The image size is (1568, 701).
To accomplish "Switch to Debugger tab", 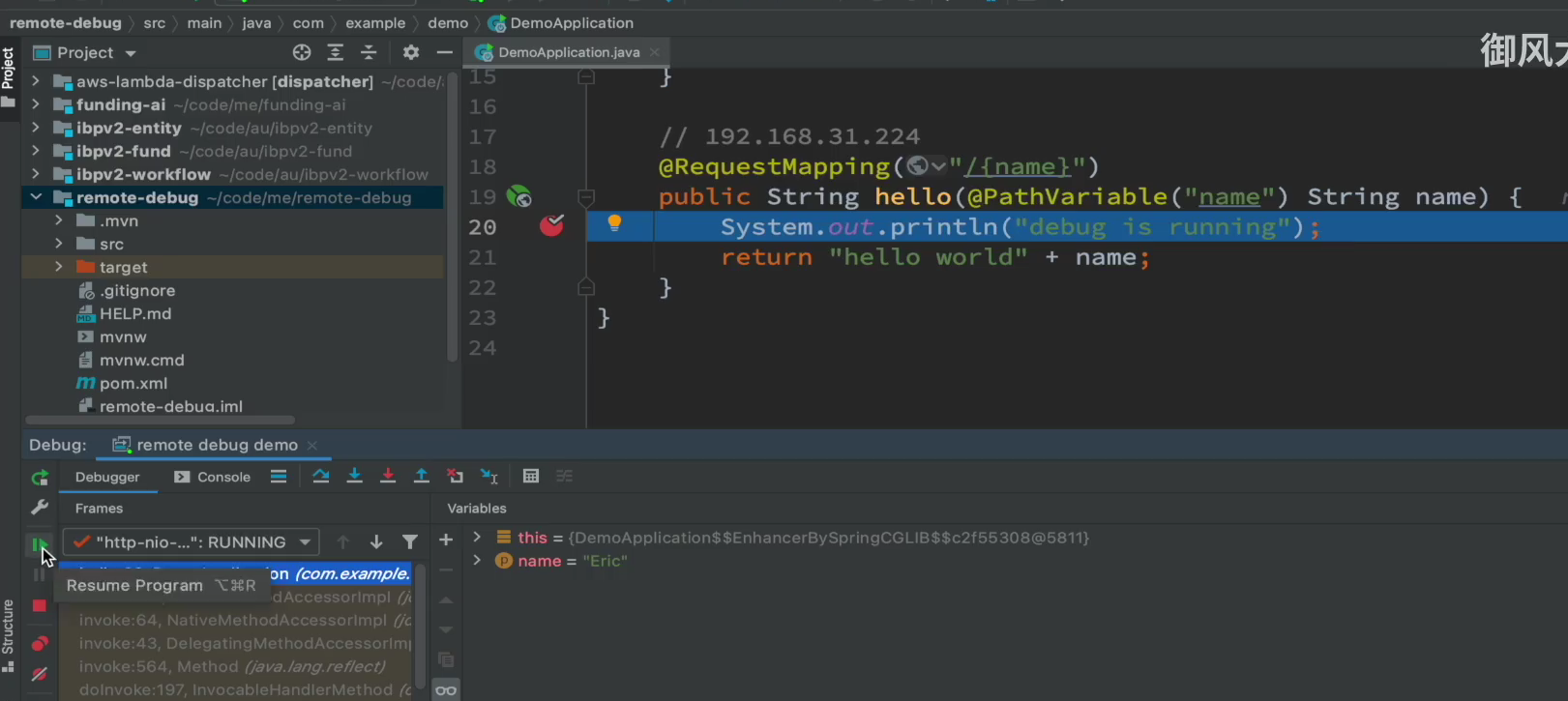I will click(x=107, y=477).
